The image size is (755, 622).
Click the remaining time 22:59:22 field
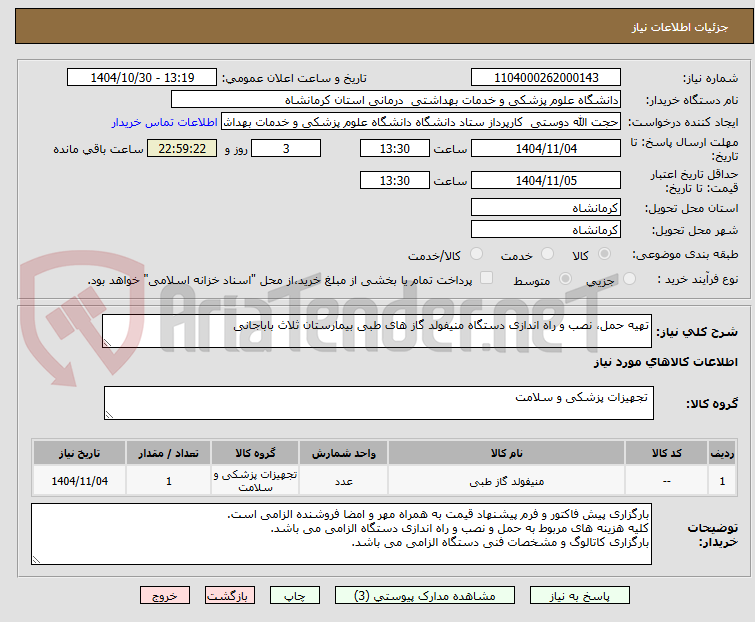[182, 148]
